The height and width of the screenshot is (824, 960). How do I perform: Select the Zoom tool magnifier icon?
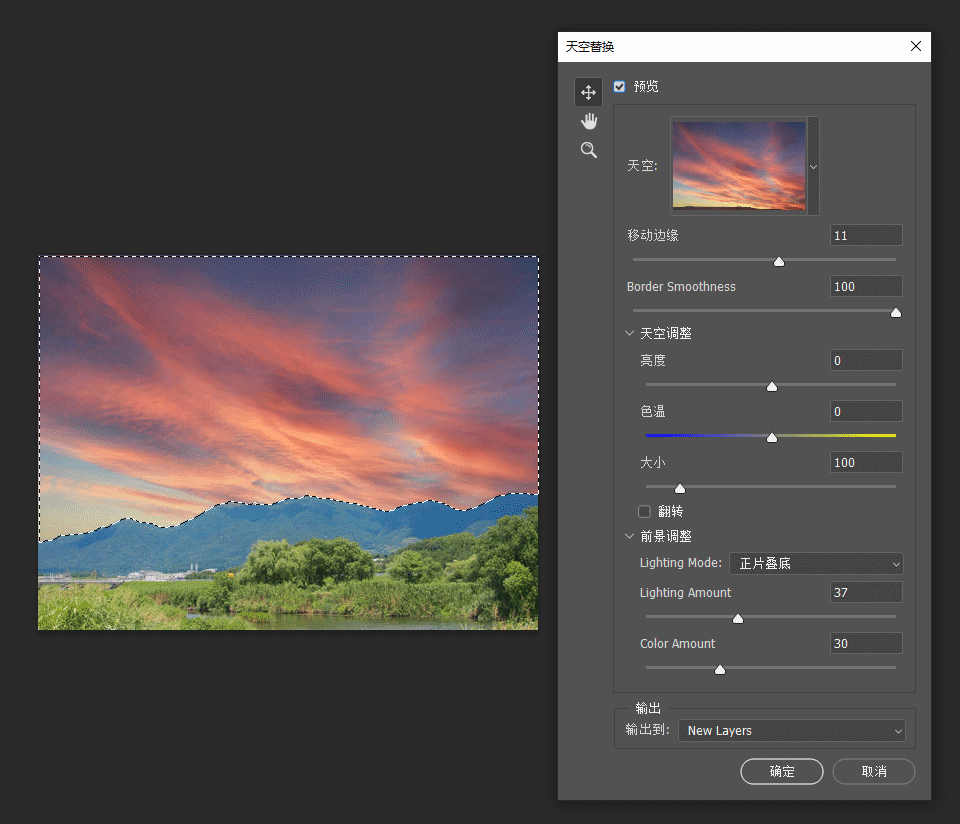tap(588, 149)
